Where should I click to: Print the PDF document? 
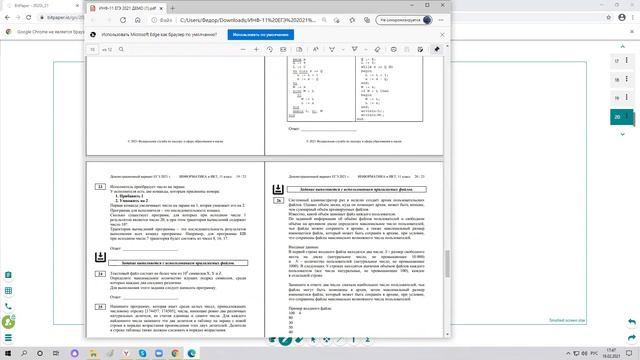(x=393, y=49)
